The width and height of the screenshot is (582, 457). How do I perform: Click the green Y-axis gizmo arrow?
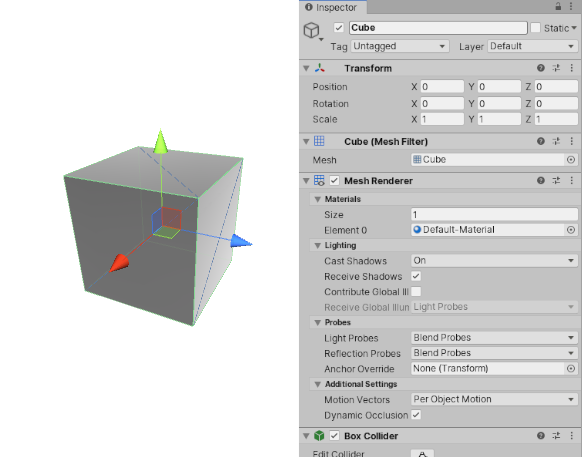click(x=160, y=141)
